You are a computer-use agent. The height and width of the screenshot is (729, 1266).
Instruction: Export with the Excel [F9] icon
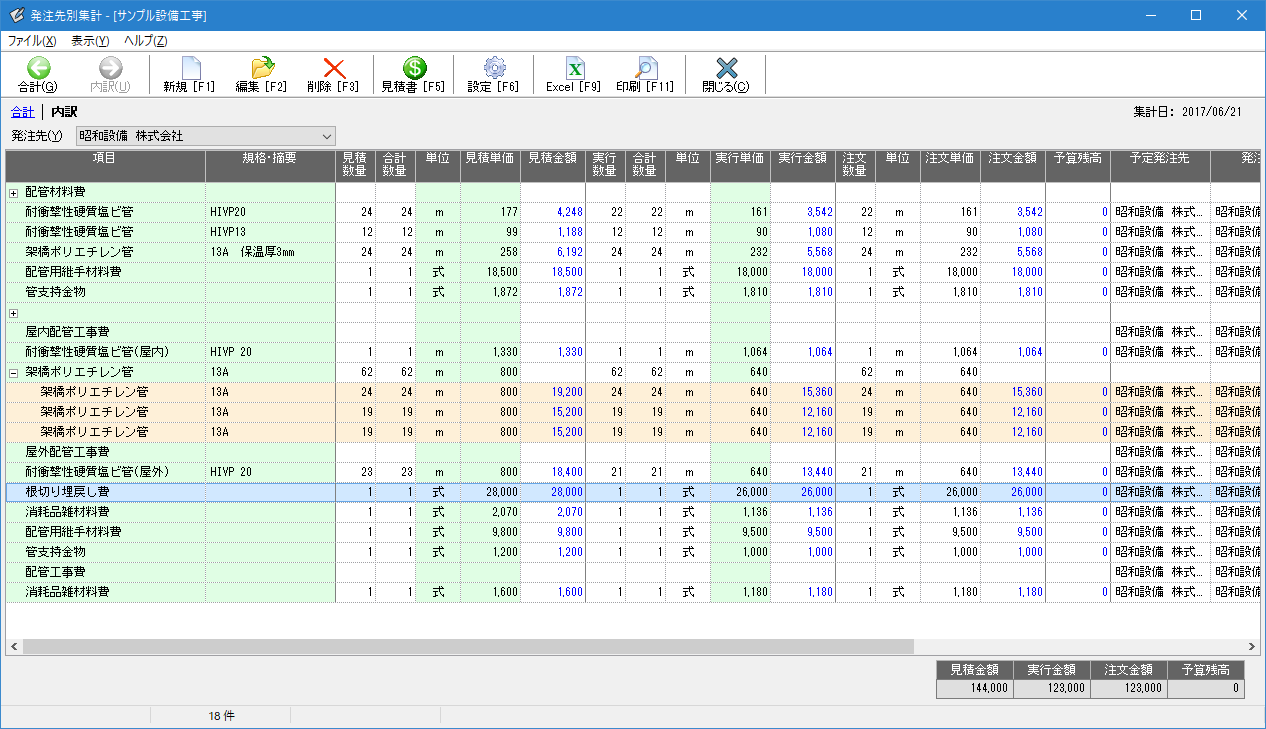click(574, 68)
